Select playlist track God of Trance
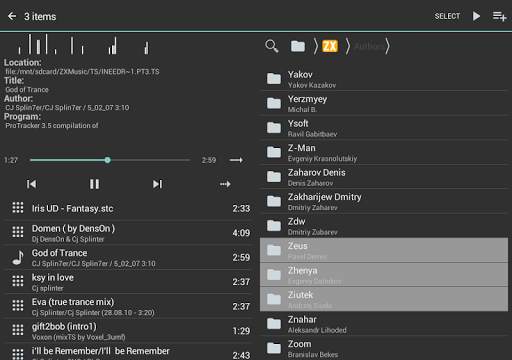This screenshot has width=512, height=360. pos(128,257)
